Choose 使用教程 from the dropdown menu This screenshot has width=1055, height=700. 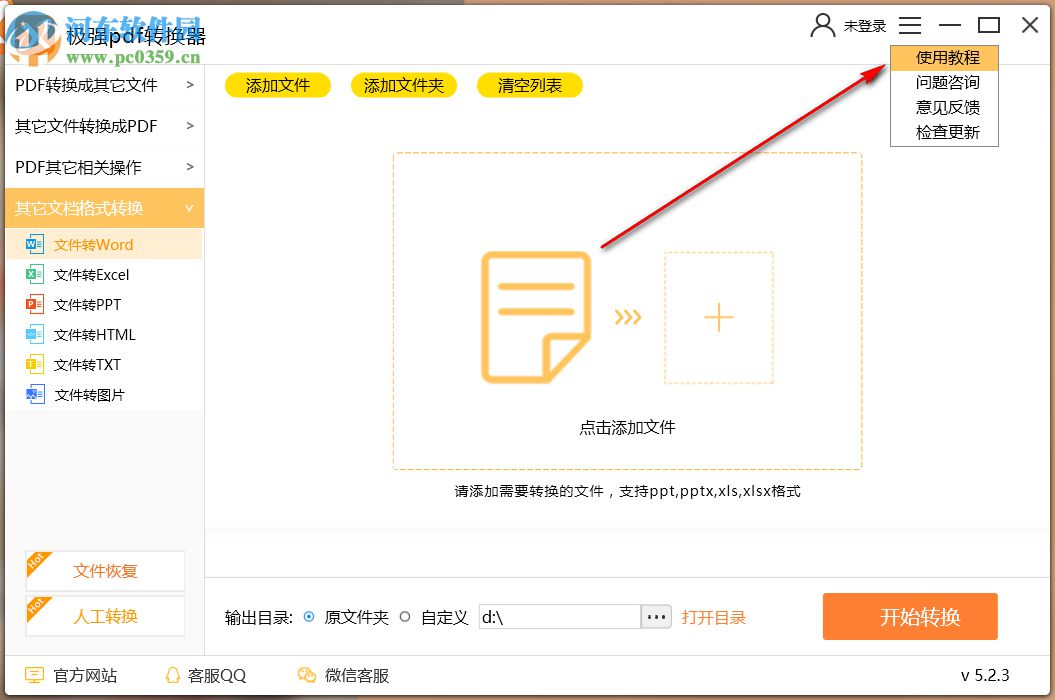point(944,57)
